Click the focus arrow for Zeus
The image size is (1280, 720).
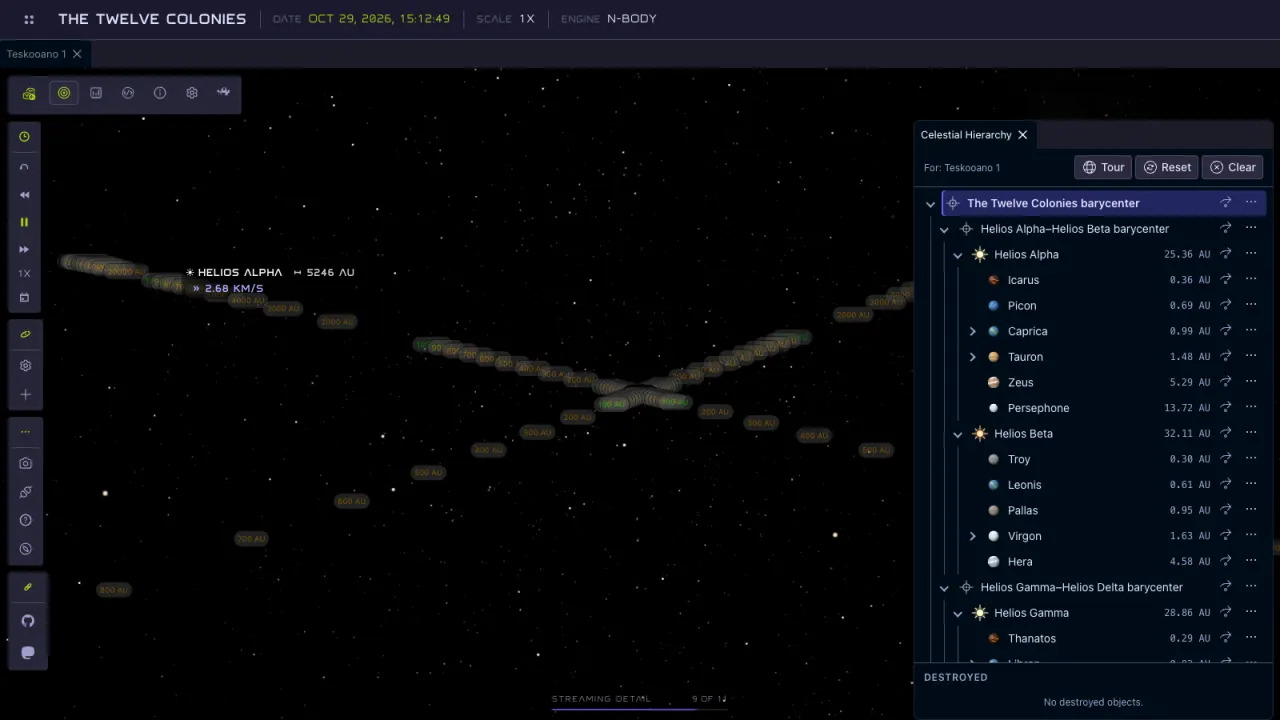coord(1226,382)
